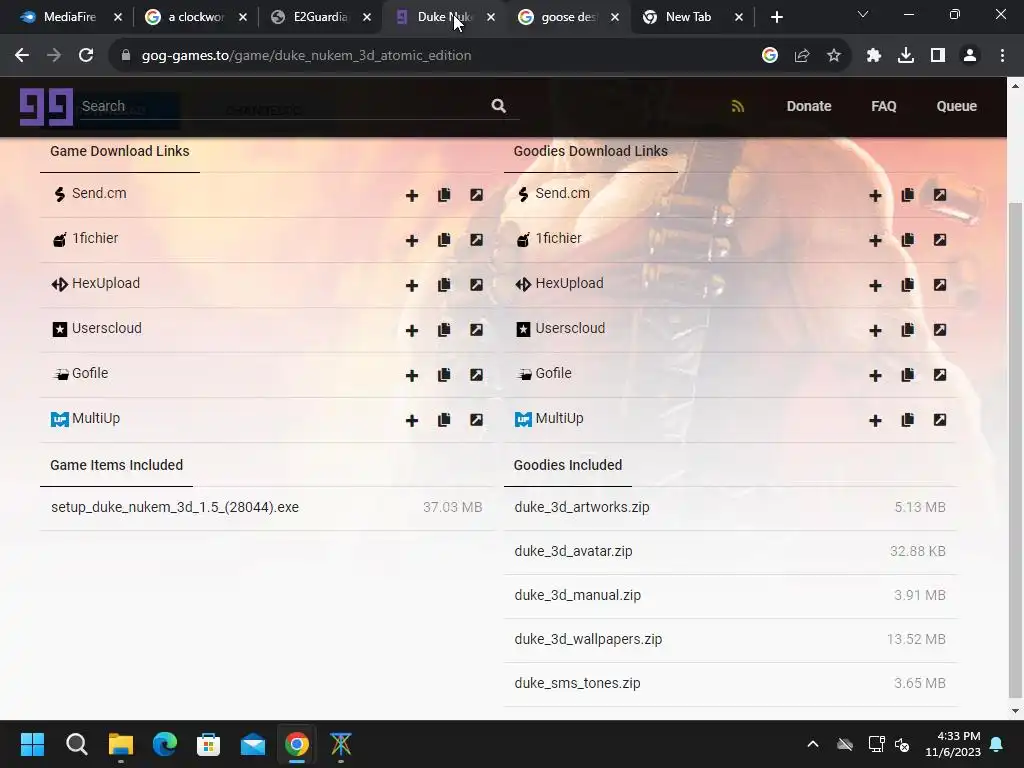Screen dimensions: 1024x768
Task: Copy the MultiUp game download link
Action: pyautogui.click(x=444, y=420)
